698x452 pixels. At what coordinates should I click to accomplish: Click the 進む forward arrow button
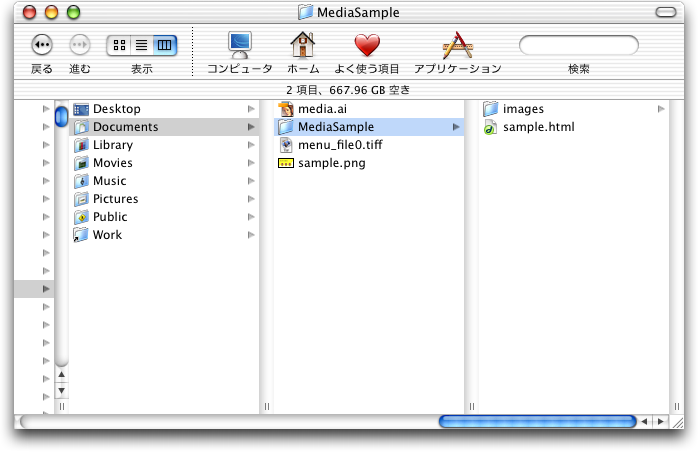[80, 45]
